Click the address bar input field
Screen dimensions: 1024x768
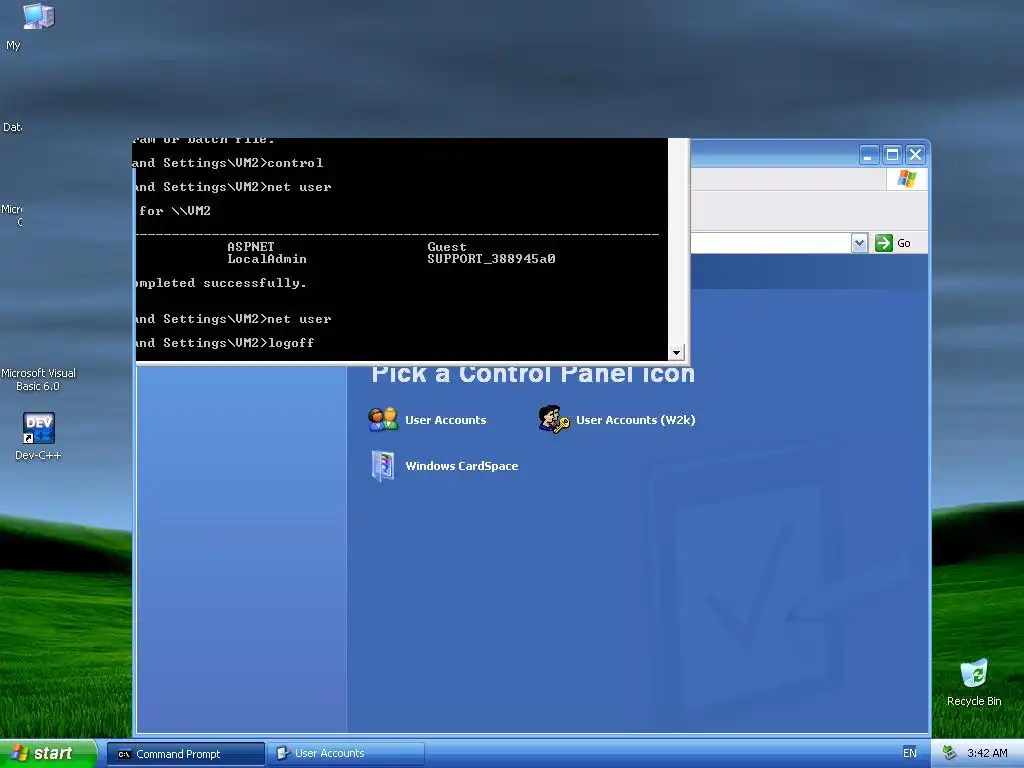(771, 243)
